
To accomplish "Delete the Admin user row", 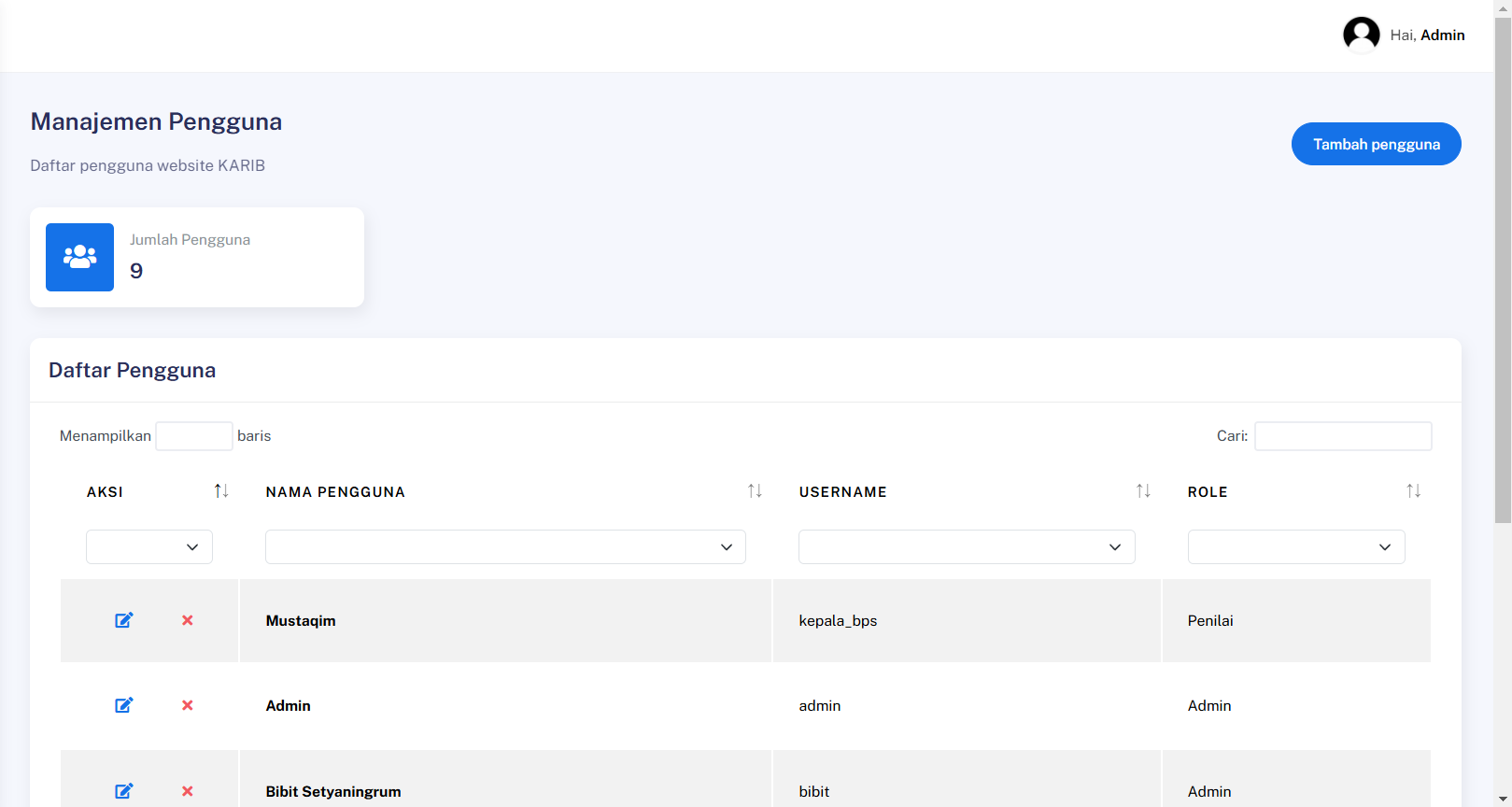I will pos(188,705).
